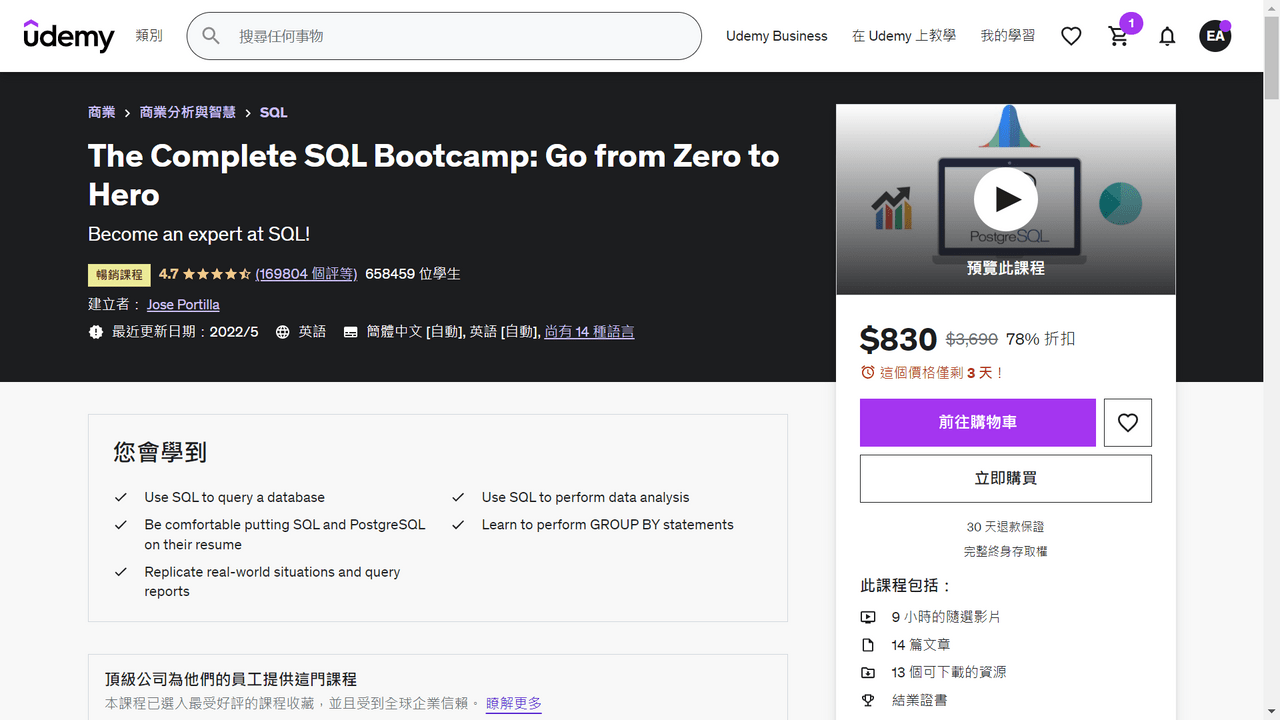1280x720 pixels.
Task: Click the Udemy logo
Action: (69, 36)
